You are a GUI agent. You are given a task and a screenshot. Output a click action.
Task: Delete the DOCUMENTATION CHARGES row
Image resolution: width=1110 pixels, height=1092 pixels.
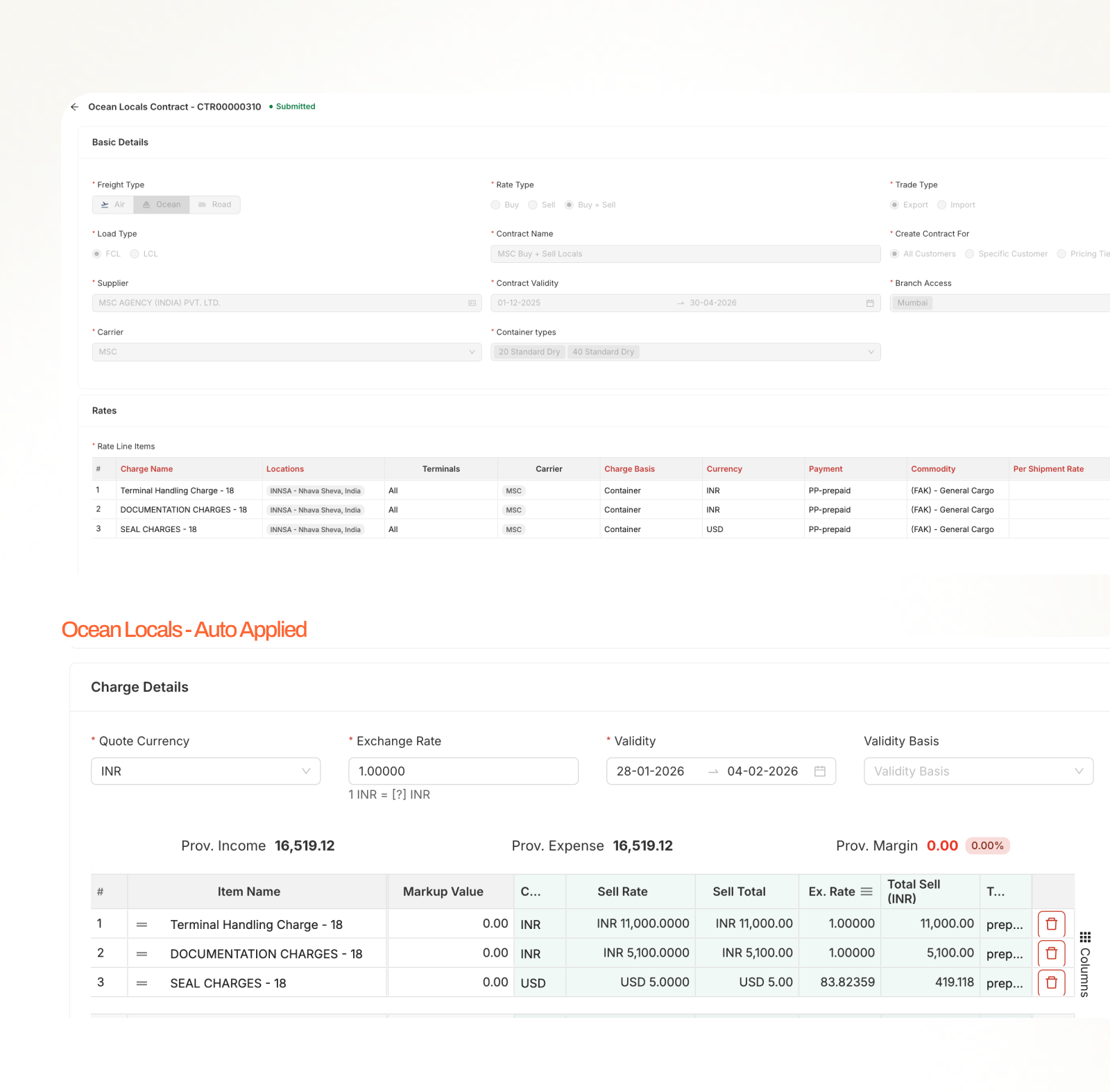click(x=1051, y=953)
